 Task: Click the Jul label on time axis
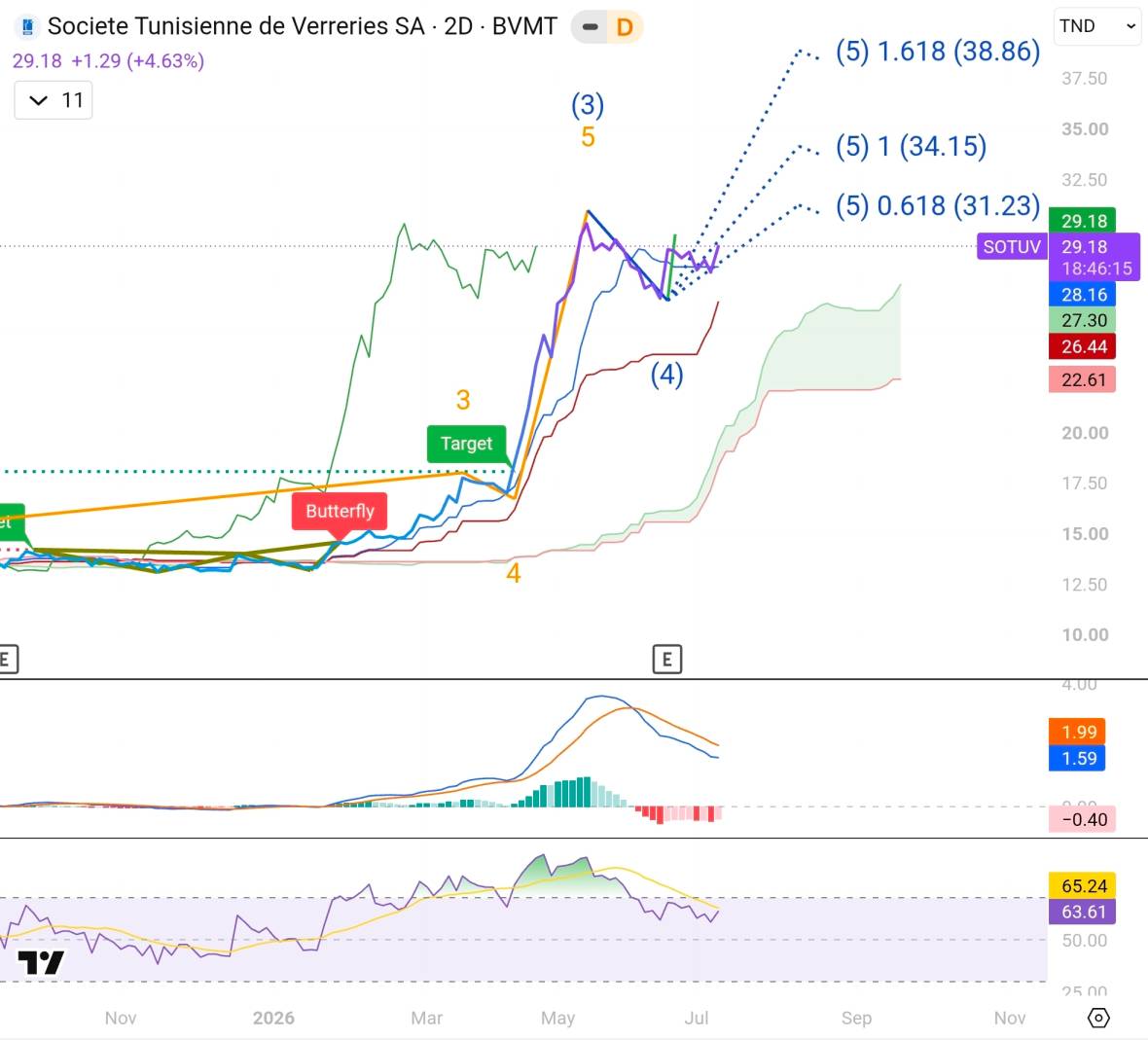click(x=697, y=1018)
